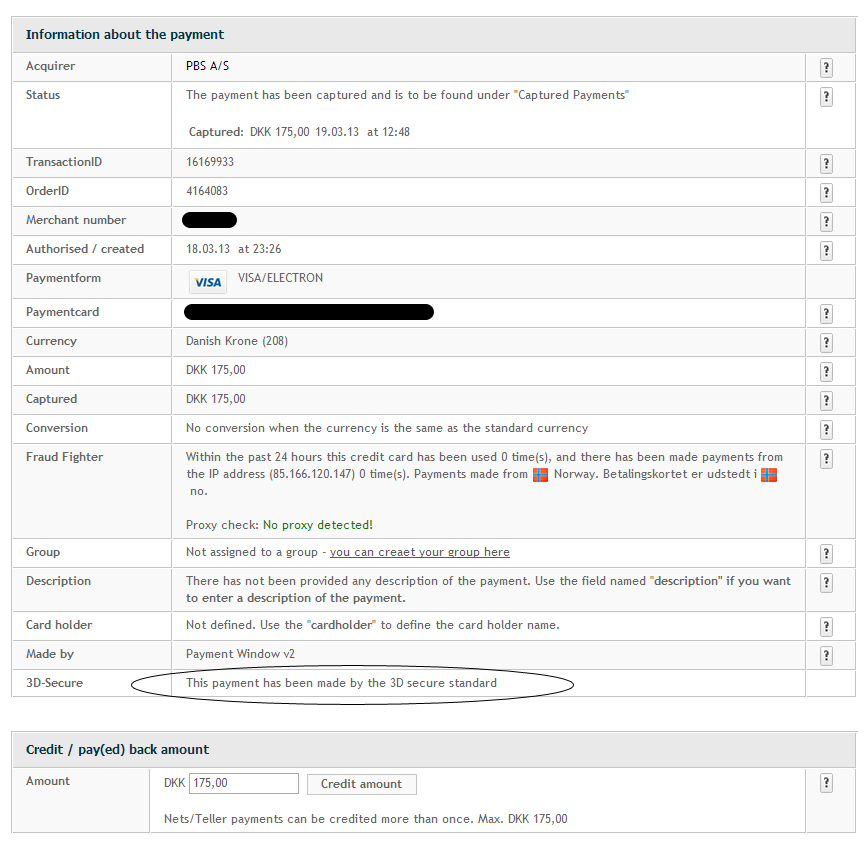This screenshot has height=848, width=867.
Task: Click the Norway flag after 'Payments made from'
Action: (540, 475)
